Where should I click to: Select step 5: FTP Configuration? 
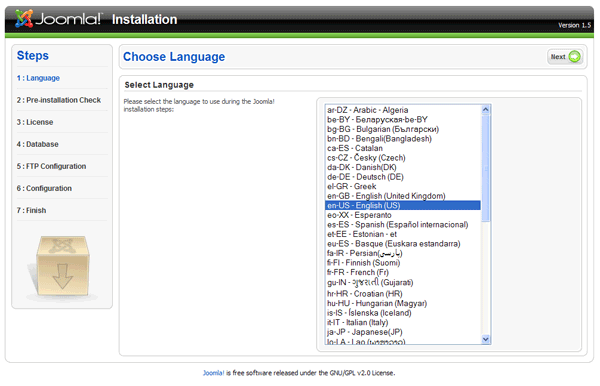tap(51, 166)
